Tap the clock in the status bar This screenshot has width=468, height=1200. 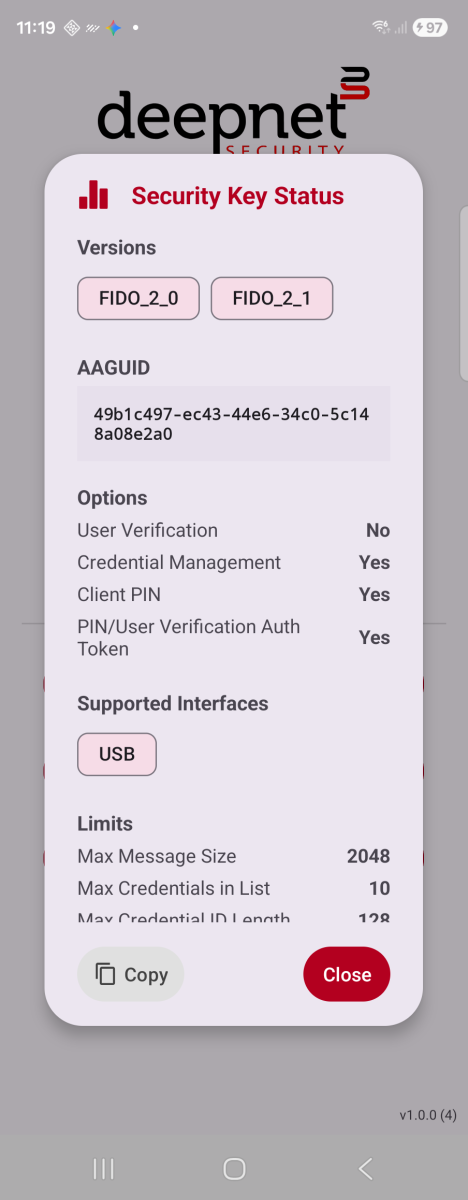click(x=36, y=28)
